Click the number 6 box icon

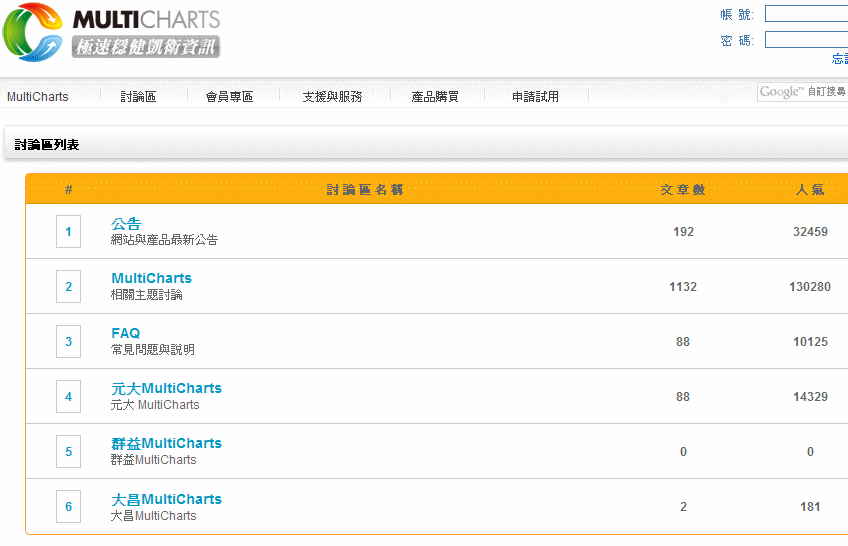coord(69,507)
